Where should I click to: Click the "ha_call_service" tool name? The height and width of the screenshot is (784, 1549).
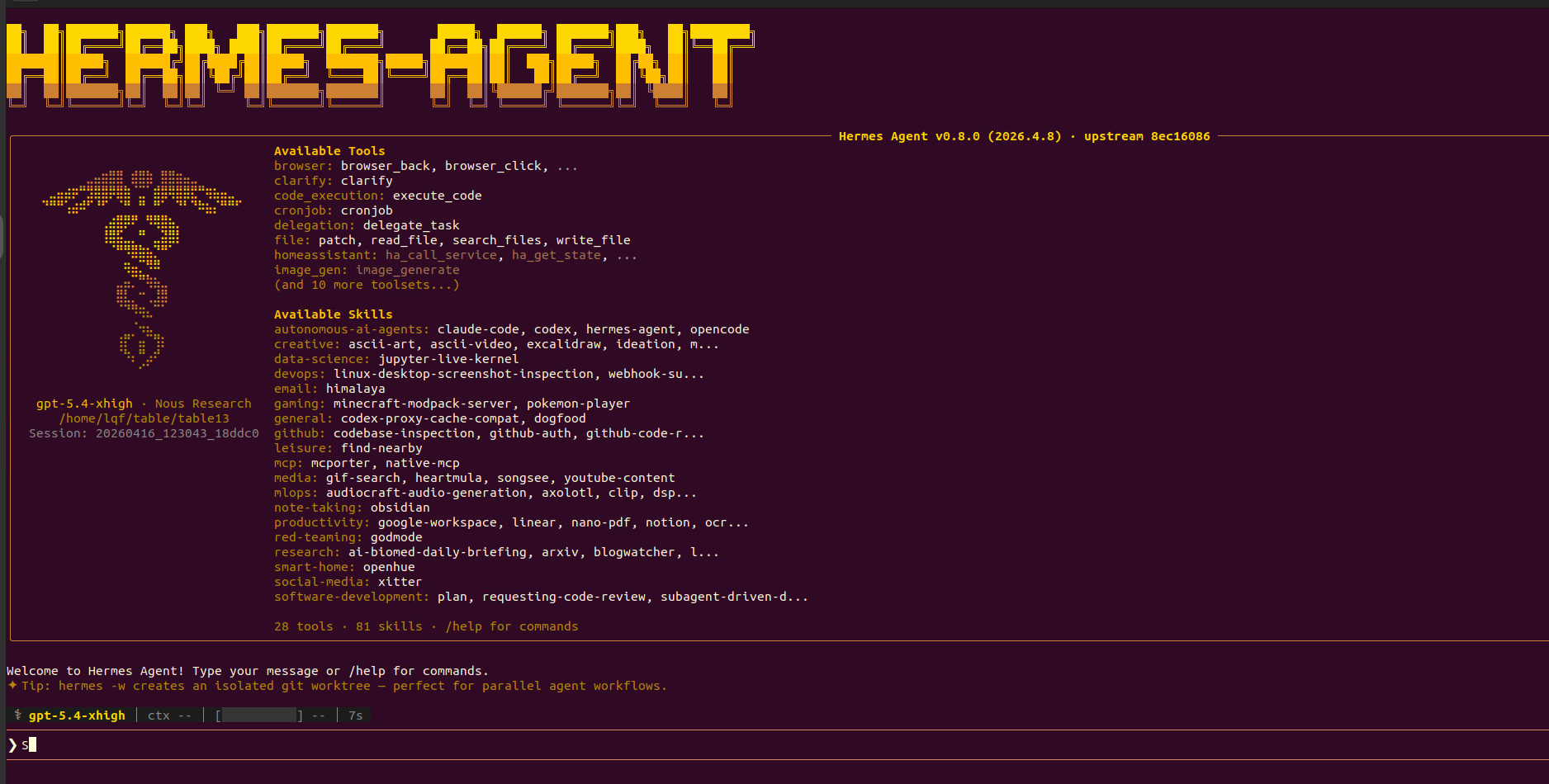pyautogui.click(x=441, y=255)
